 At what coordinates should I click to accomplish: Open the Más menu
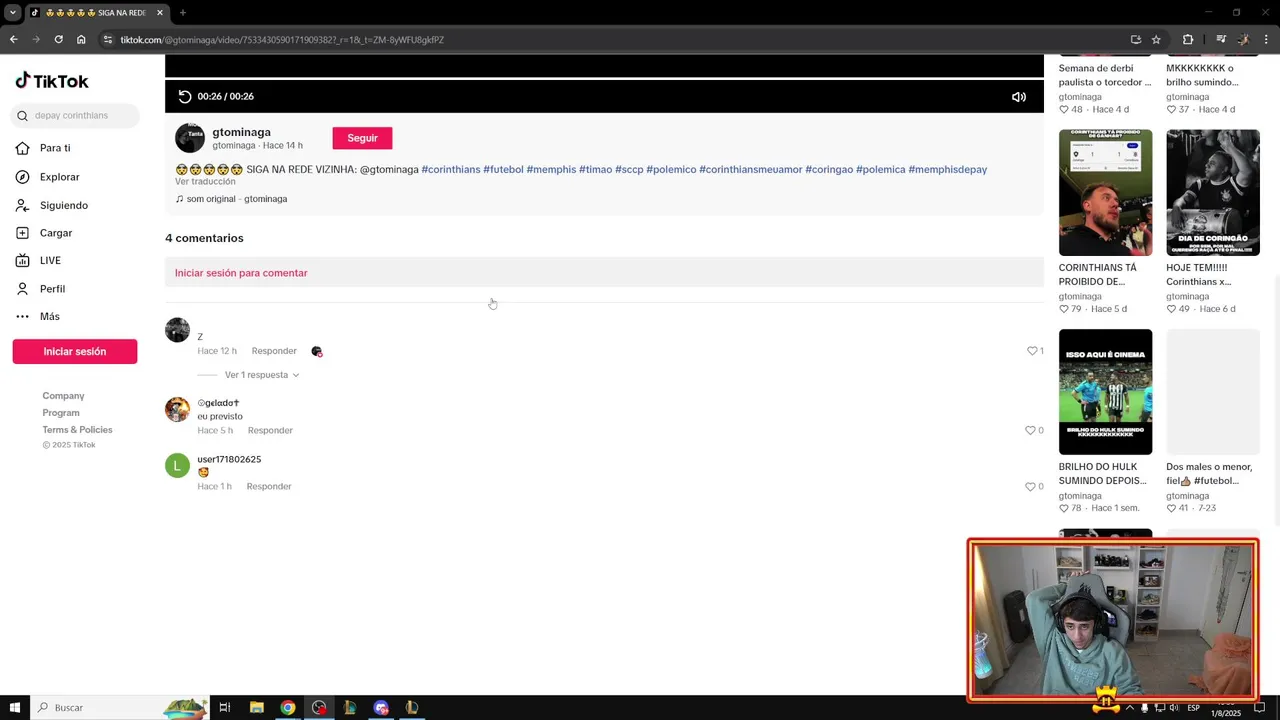(x=49, y=316)
